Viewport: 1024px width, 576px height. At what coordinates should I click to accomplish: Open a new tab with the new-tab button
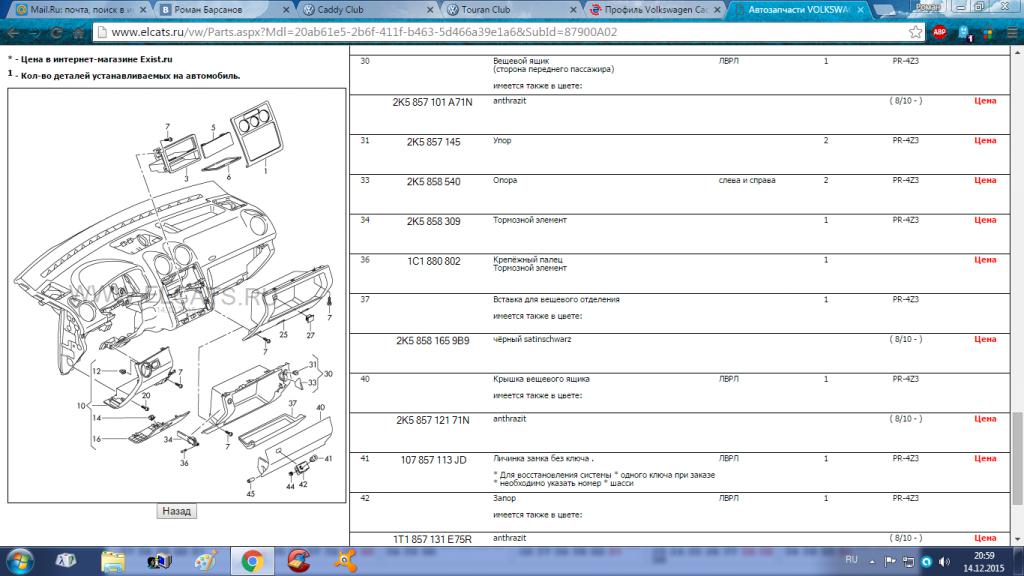pos(883,10)
